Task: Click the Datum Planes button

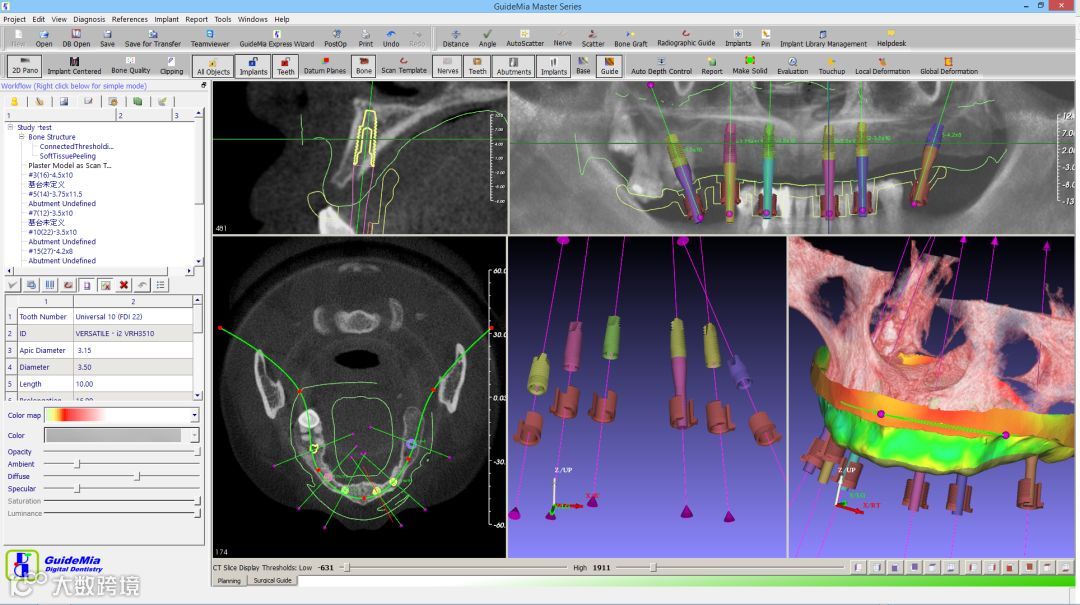Action: [x=324, y=66]
